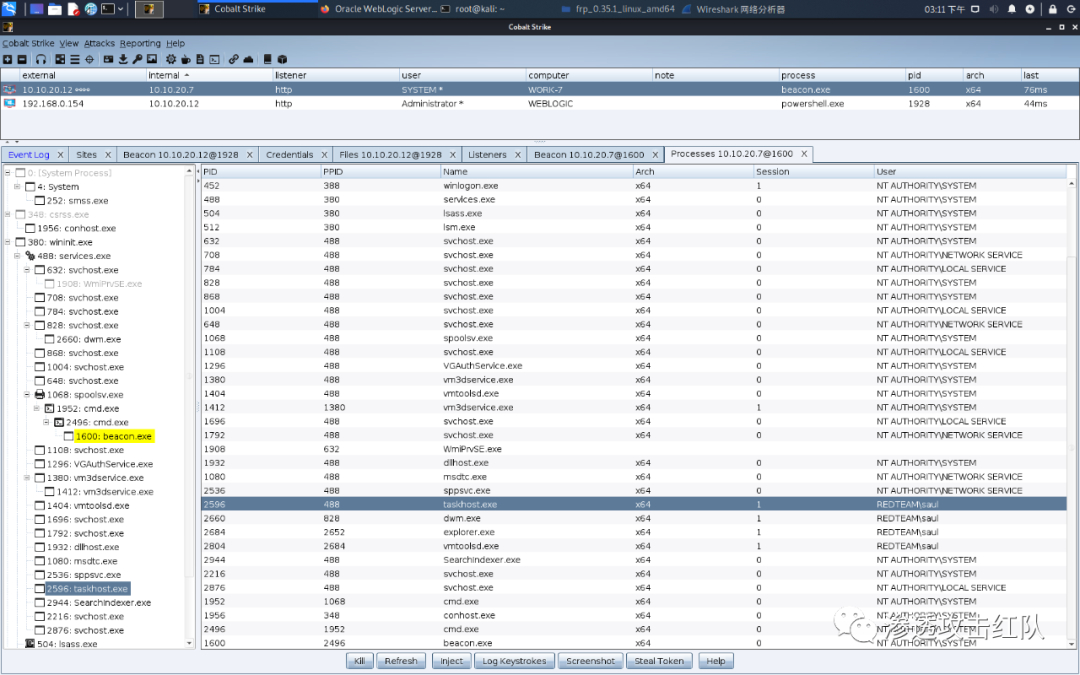1080x675 pixels.
Task: Click the gear payload generator icon
Action: pos(171,59)
